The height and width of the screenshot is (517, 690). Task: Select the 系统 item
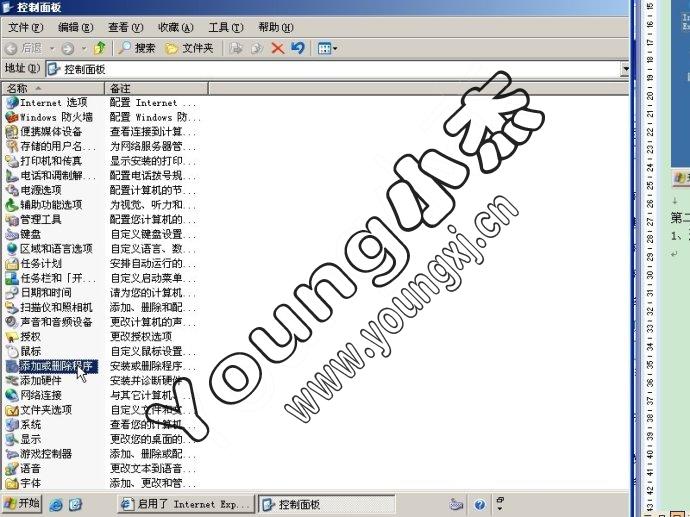[30, 425]
